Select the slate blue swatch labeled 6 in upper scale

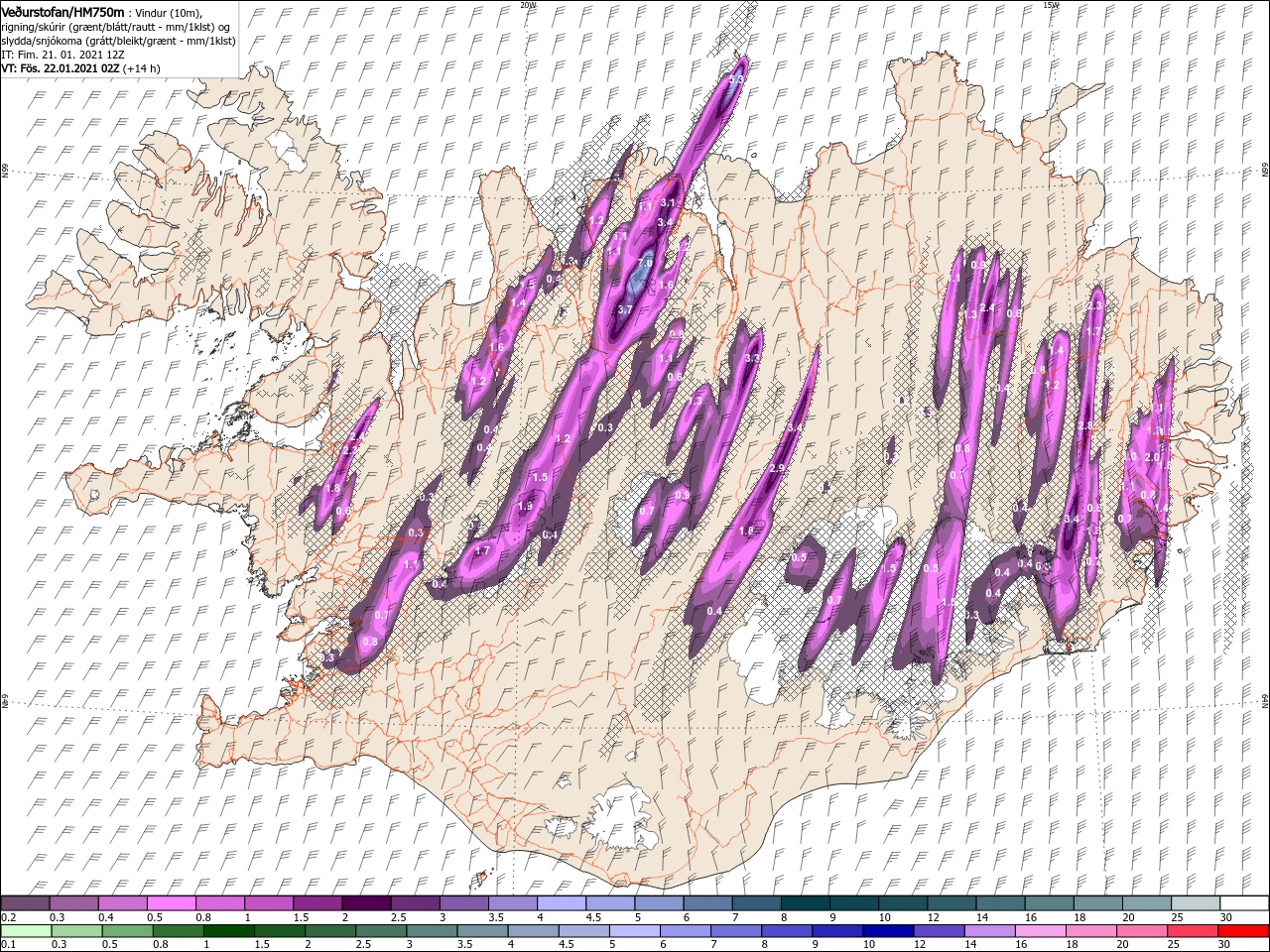point(709,903)
